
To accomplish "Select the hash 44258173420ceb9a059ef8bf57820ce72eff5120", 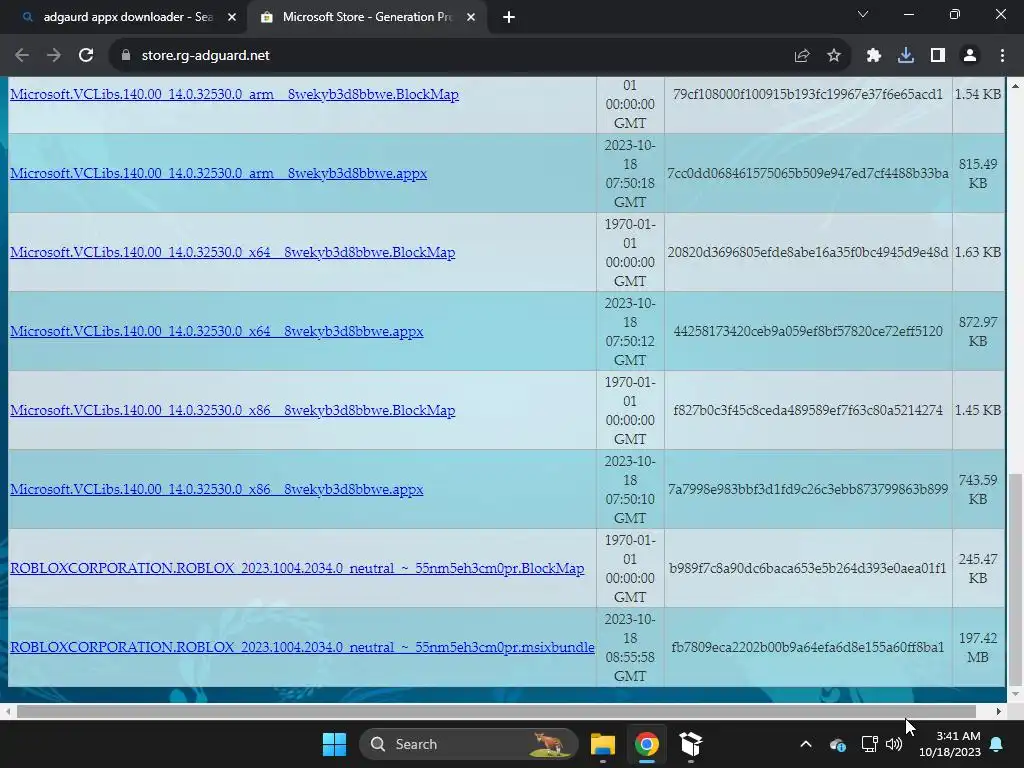I will (x=808, y=331).
